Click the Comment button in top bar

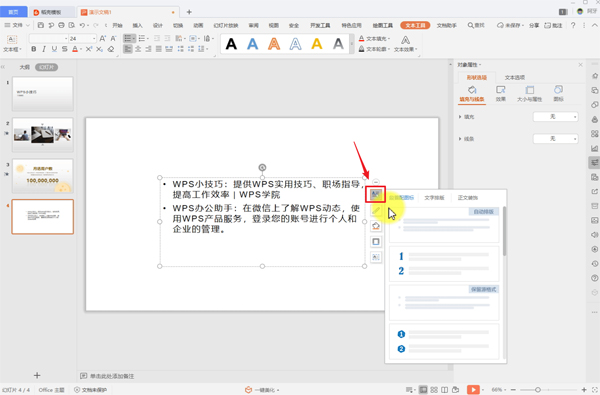pos(553,25)
